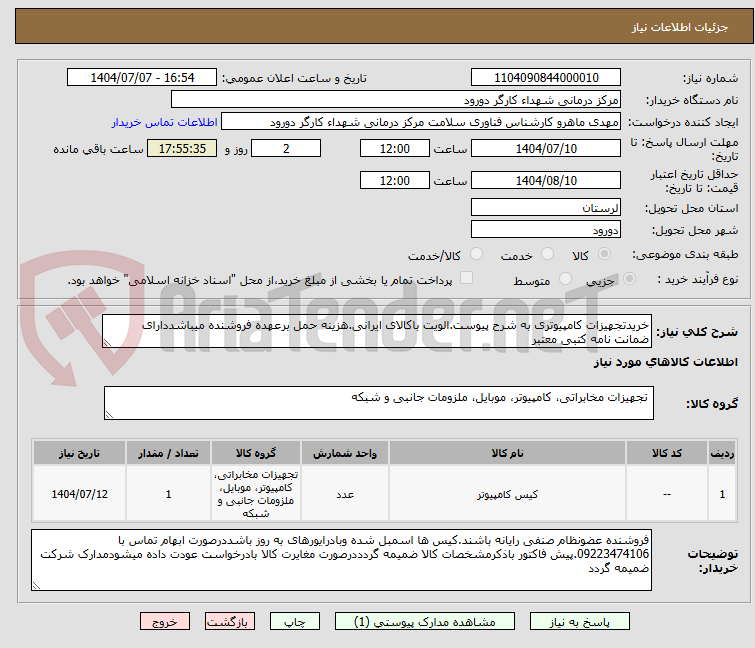Click the remaining time field 17:55:35
The image size is (755, 648).
(x=181, y=149)
